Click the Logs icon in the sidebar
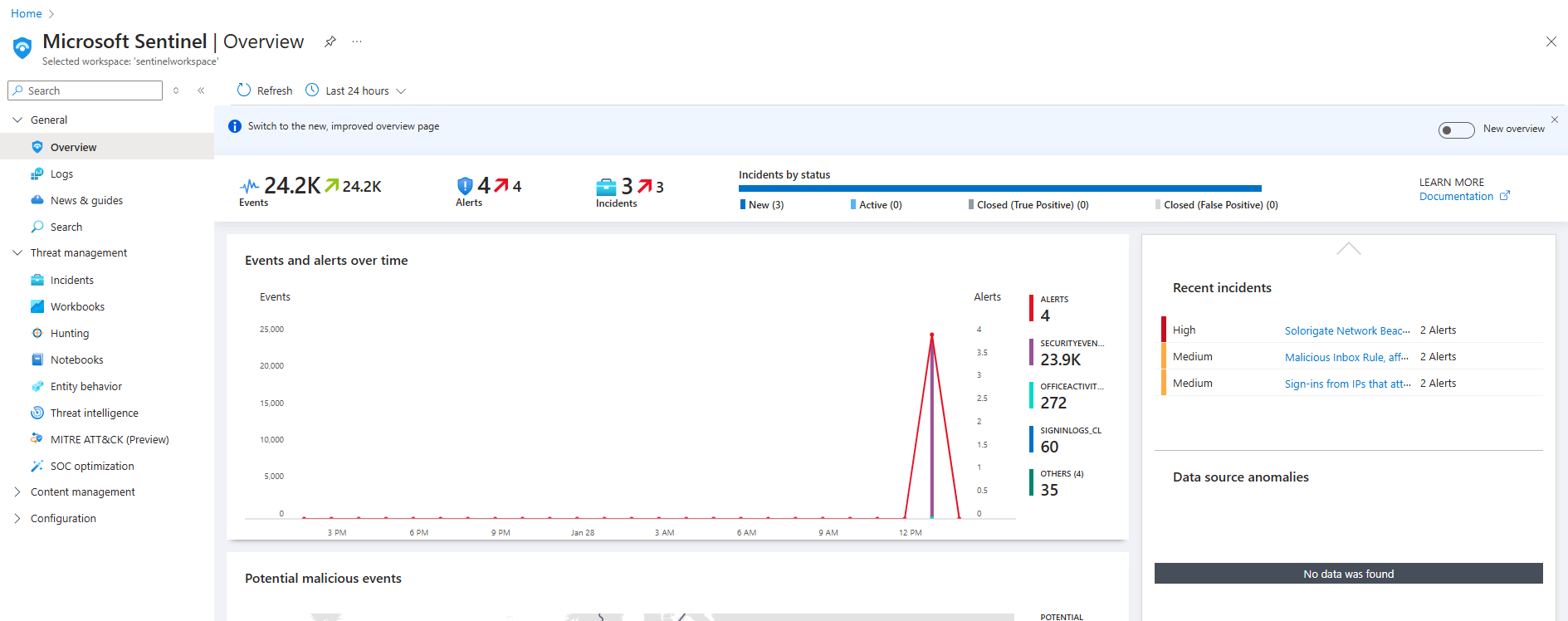The width and height of the screenshot is (1568, 621). tap(37, 174)
